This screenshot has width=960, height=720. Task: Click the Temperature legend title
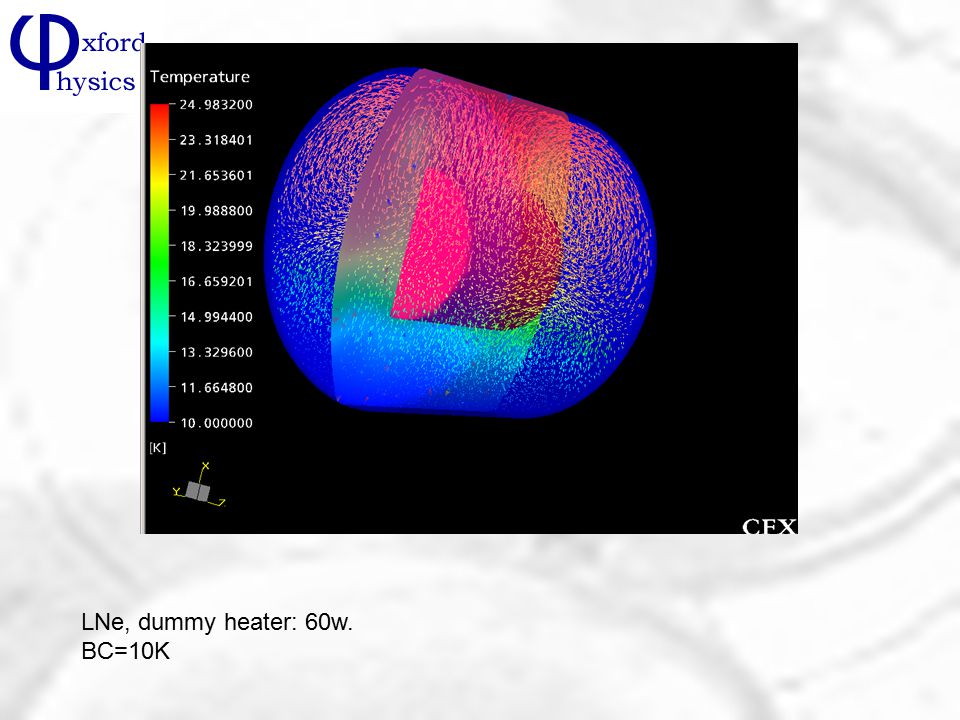[x=200, y=77]
